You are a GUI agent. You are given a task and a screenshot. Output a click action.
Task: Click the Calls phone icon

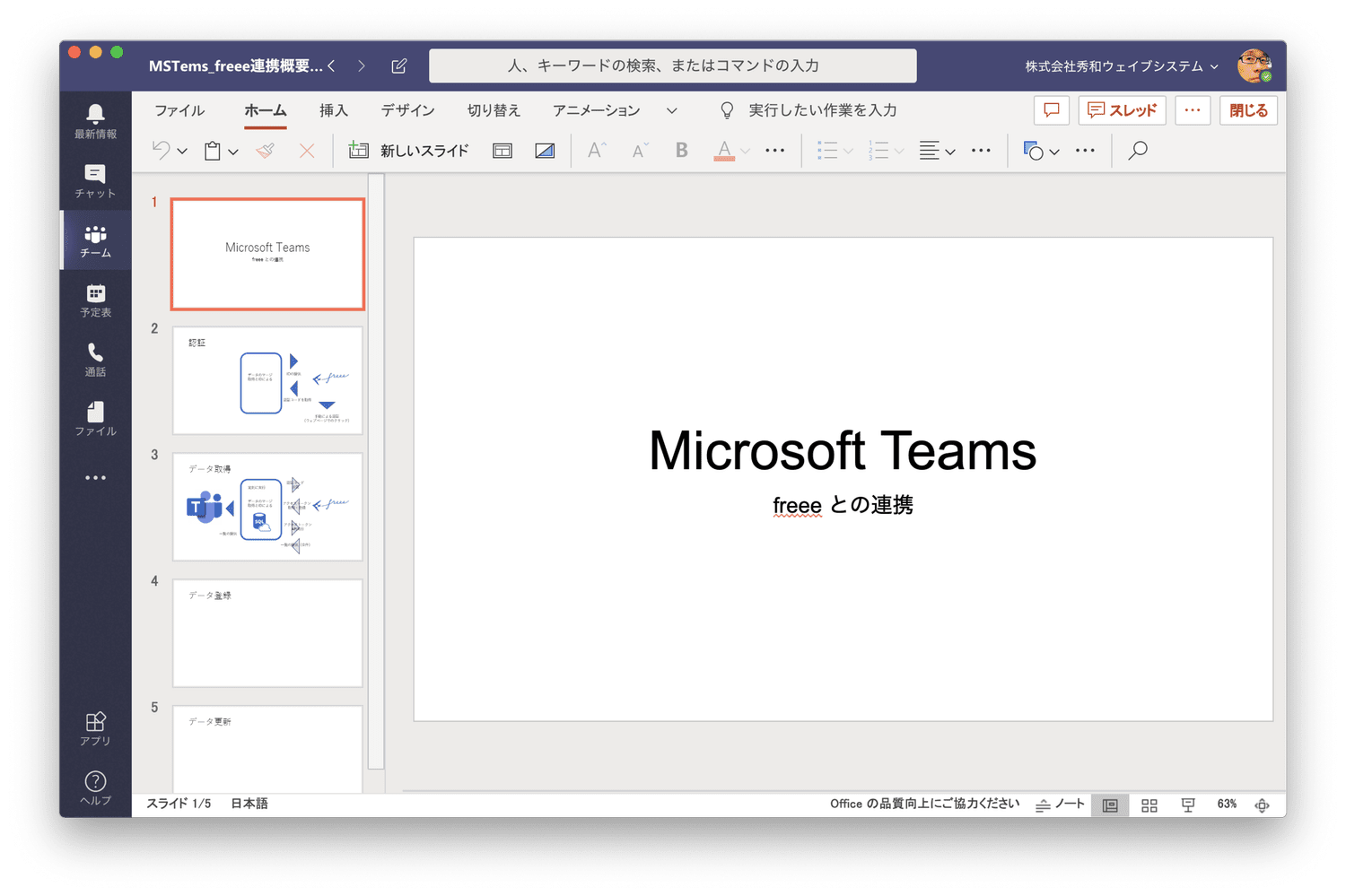tap(95, 359)
